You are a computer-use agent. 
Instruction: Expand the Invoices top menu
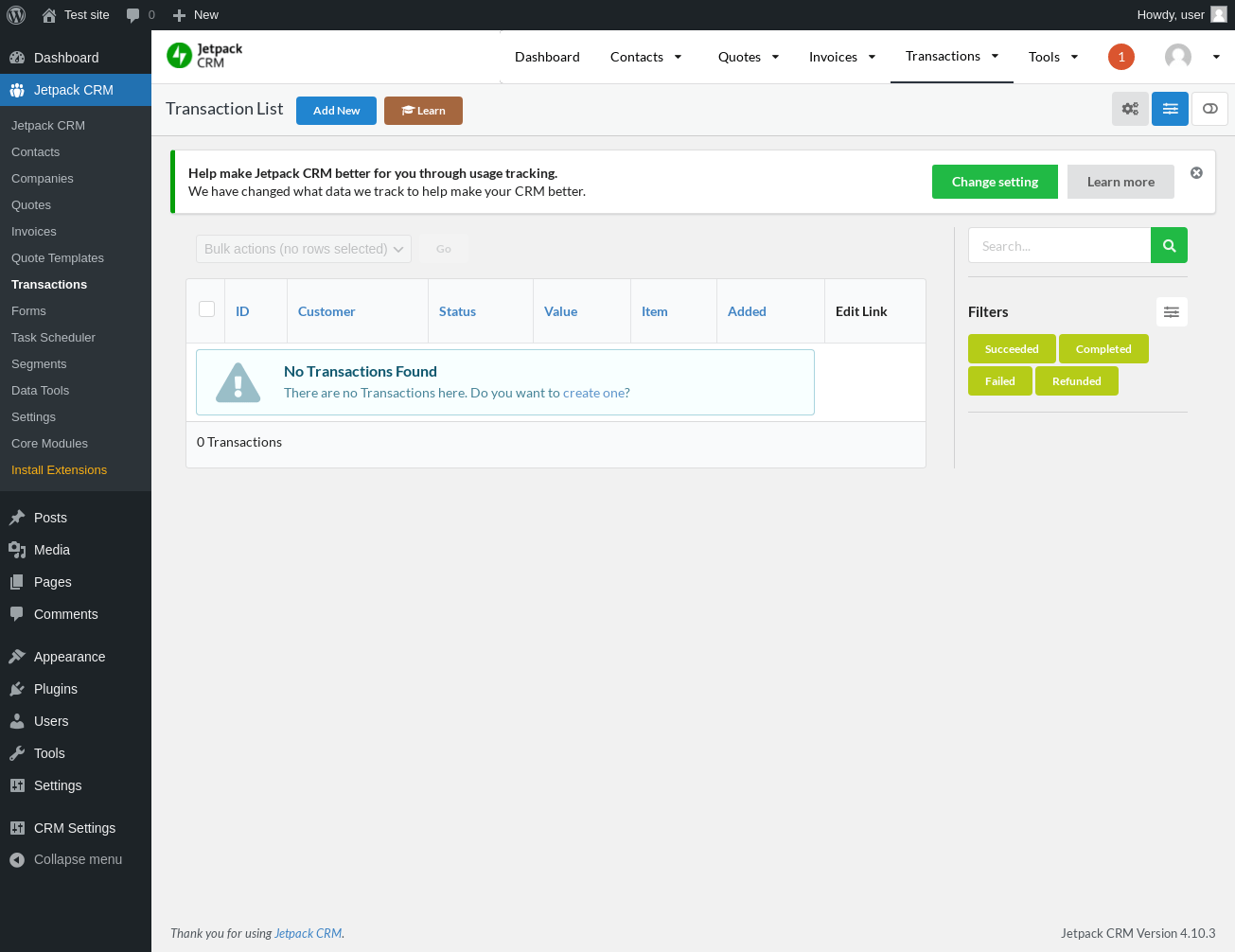pos(842,57)
